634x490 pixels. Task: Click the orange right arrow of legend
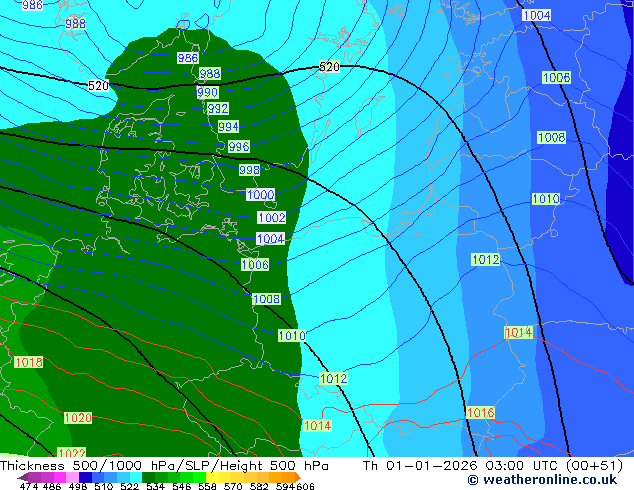[x=298, y=477]
